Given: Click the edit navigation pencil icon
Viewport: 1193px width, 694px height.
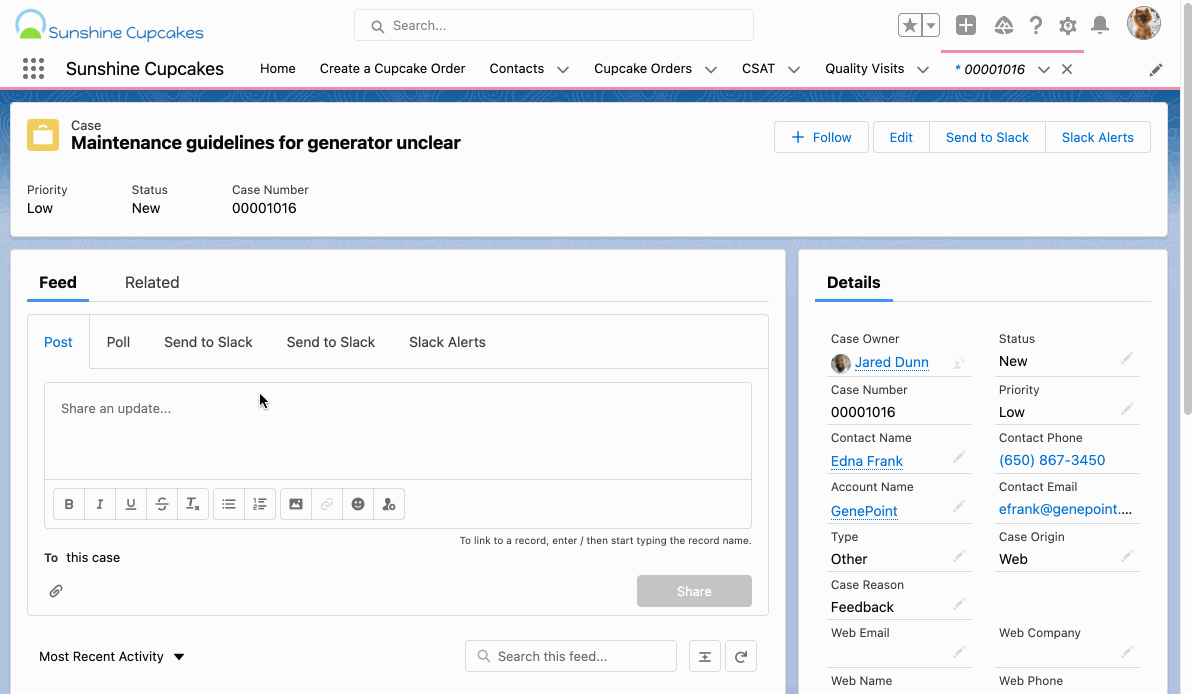Looking at the screenshot, I should 1156,70.
